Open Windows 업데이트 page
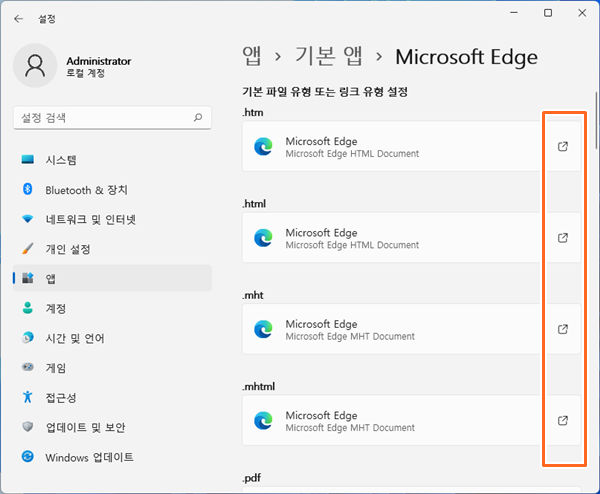Viewport: 600px width, 494px height. (x=112, y=457)
